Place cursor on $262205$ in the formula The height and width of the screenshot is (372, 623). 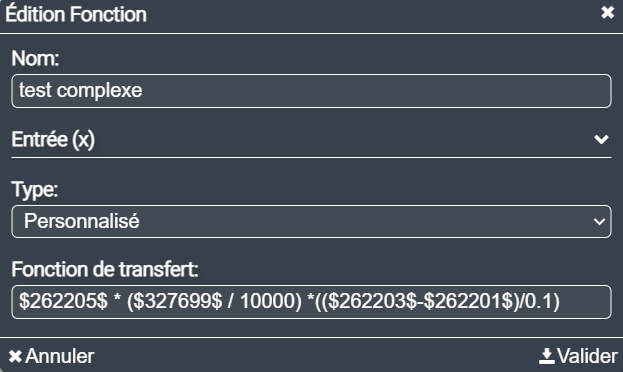pyautogui.click(x=63, y=301)
